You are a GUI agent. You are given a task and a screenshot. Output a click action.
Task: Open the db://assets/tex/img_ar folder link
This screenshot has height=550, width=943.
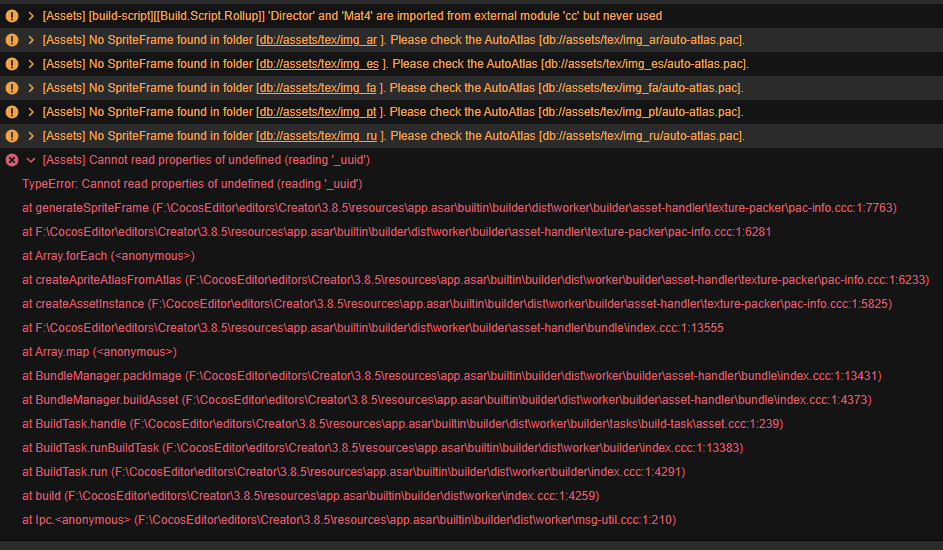pyautogui.click(x=318, y=40)
